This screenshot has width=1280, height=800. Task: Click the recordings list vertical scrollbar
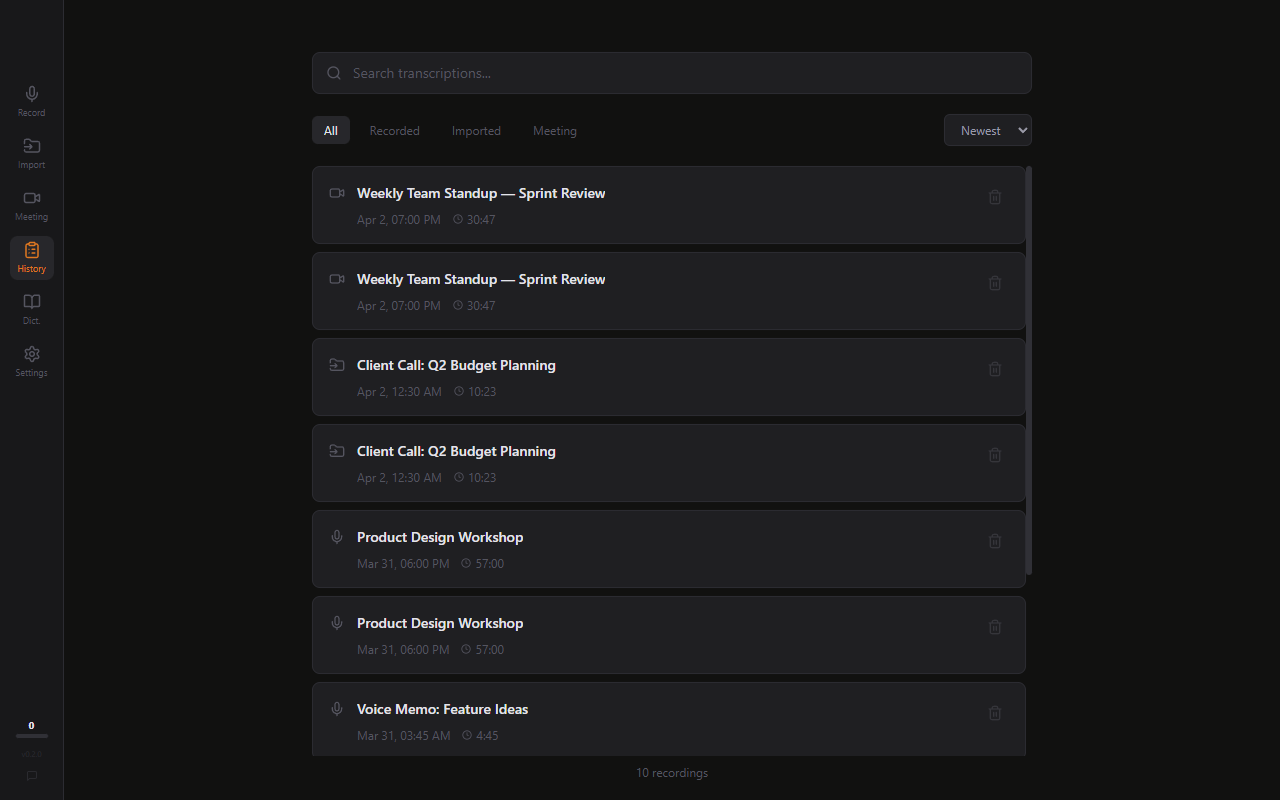coord(1029,370)
